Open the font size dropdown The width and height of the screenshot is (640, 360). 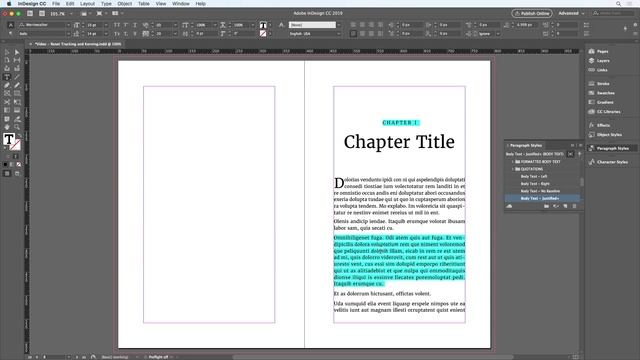point(106,25)
